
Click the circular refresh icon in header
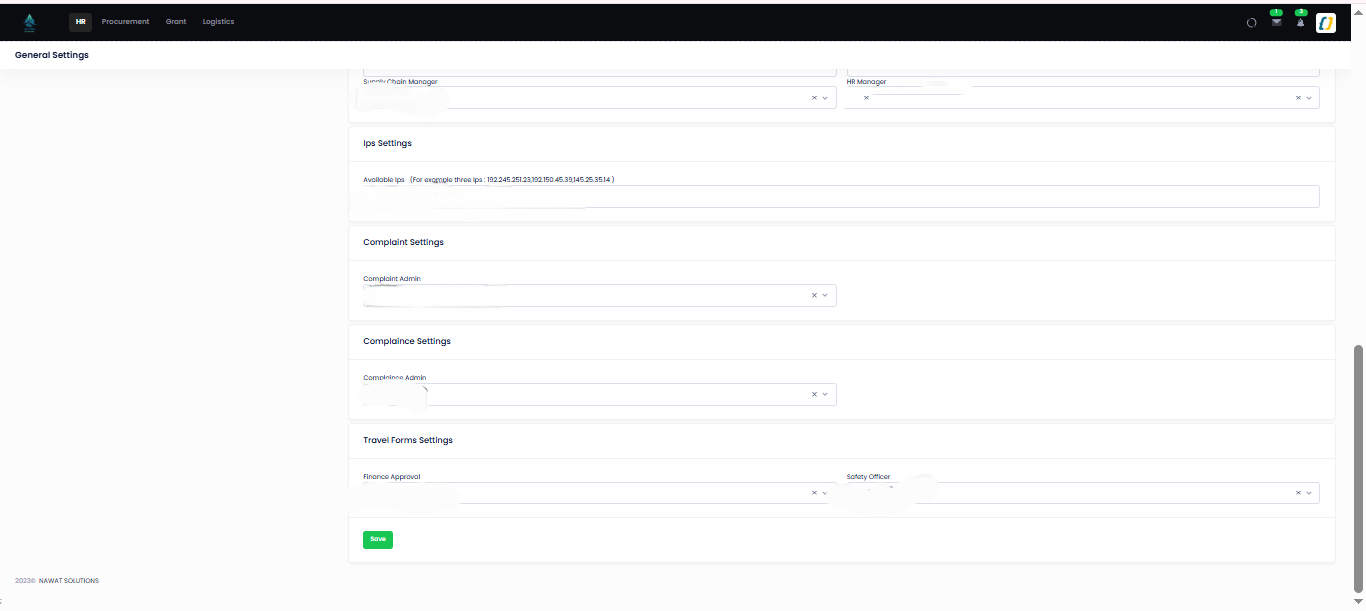[x=1251, y=22]
